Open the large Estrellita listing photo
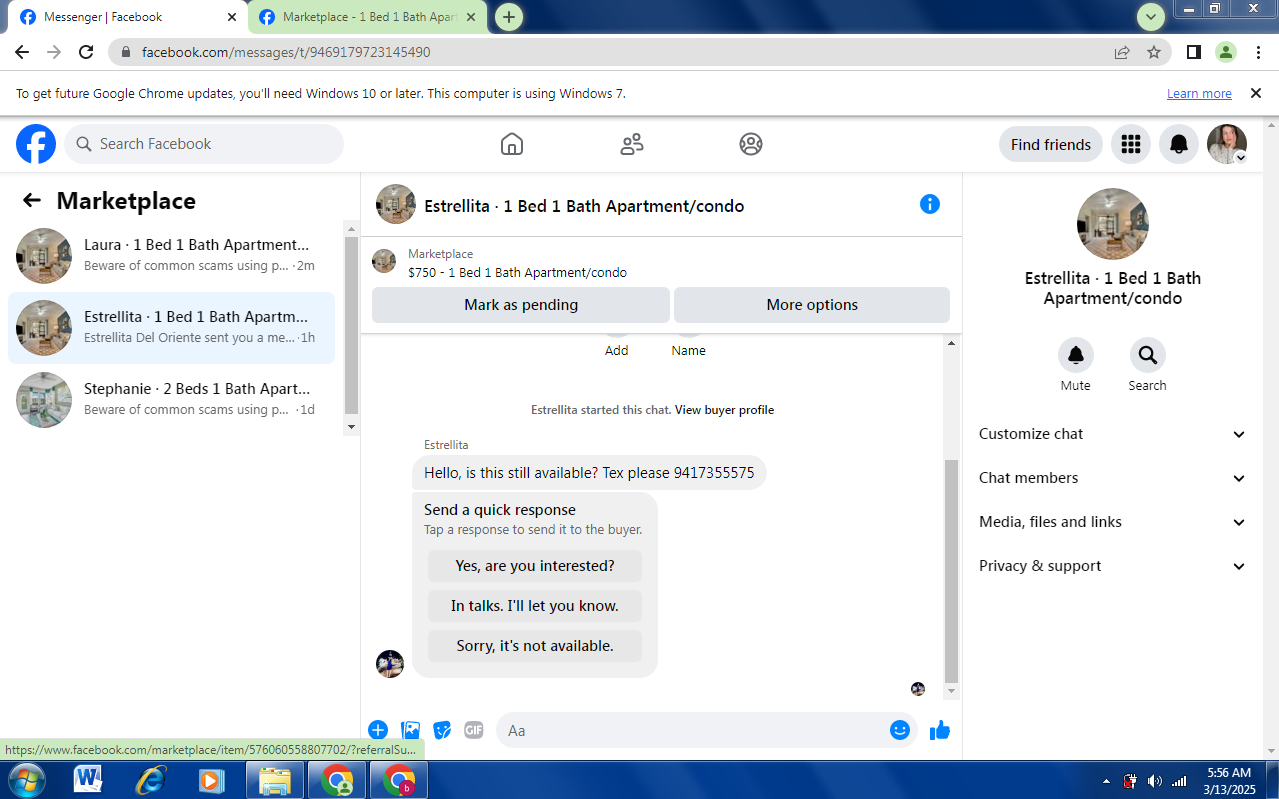The width and height of the screenshot is (1279, 799). 1113,224
